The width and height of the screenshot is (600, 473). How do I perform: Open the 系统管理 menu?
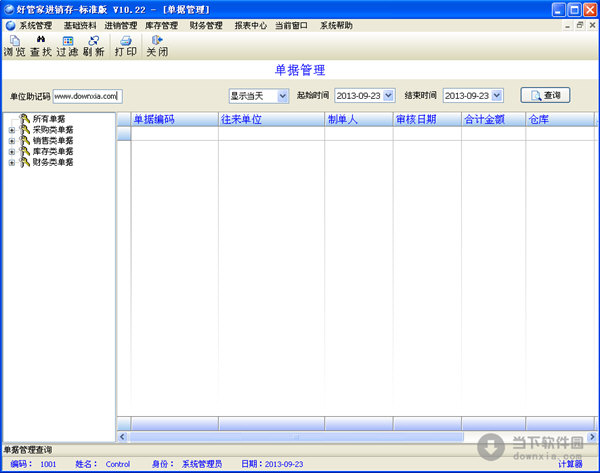click(35, 25)
